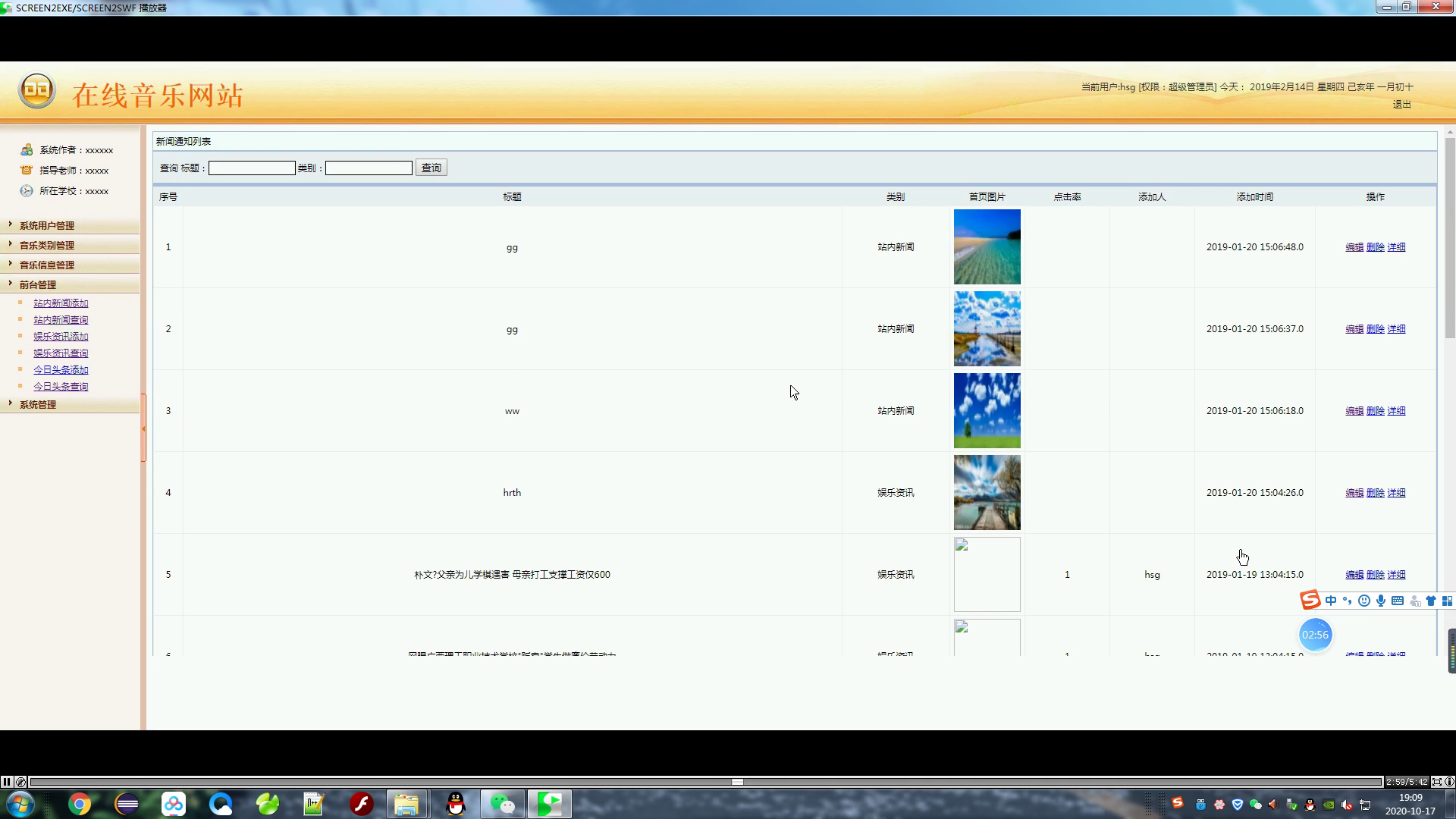Screen dimensions: 1456x819
Task: Click the NVIDIA tray icon
Action: [1329, 805]
